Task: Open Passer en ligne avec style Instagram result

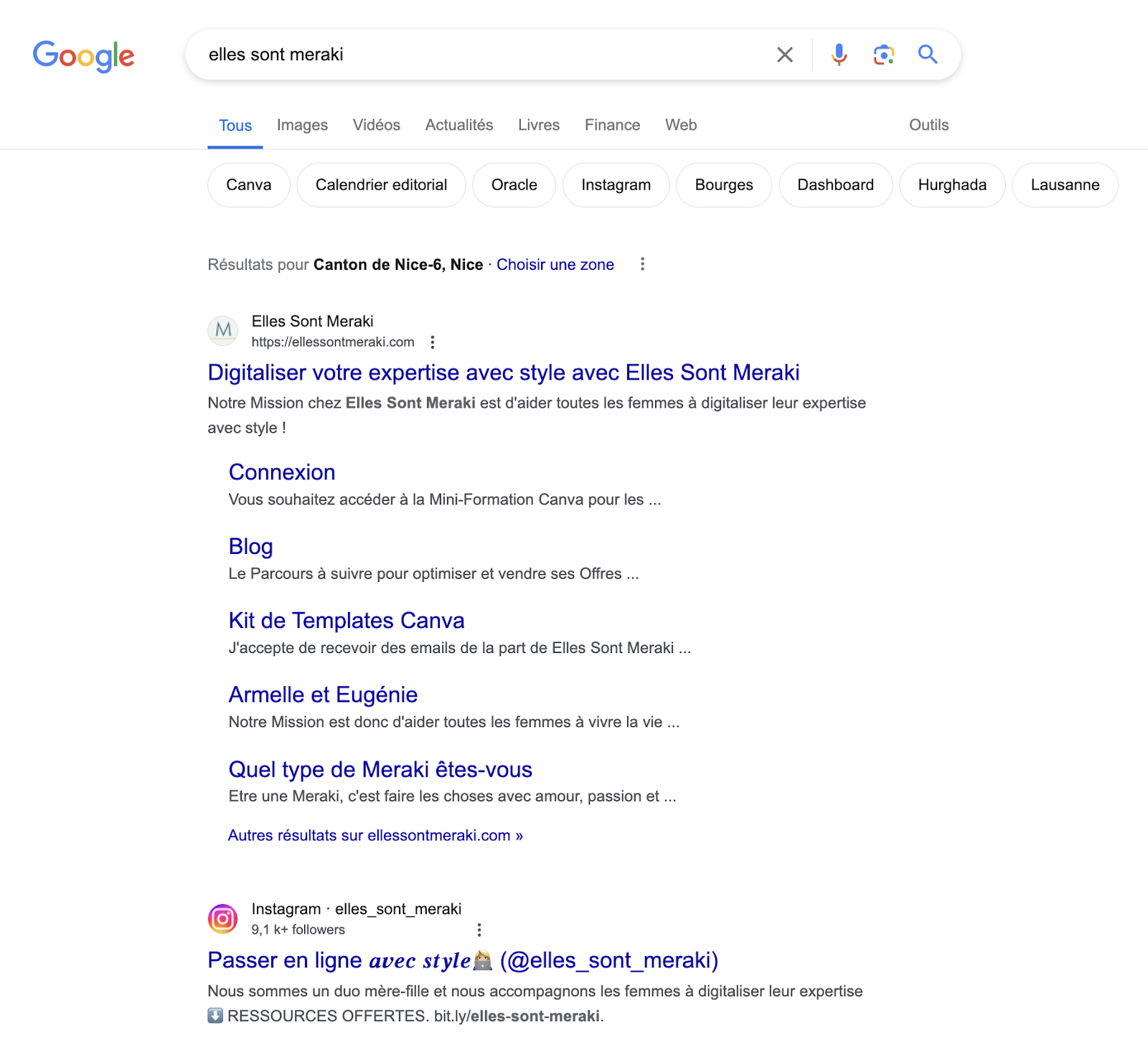Action: coord(463,960)
